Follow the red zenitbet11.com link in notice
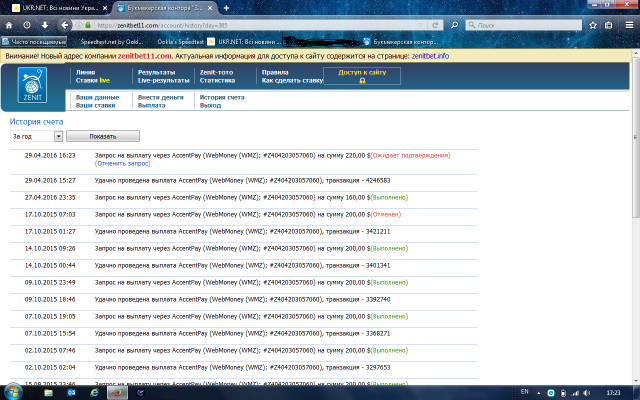Image resolution: width=640 pixels, height=400 pixels. point(144,56)
